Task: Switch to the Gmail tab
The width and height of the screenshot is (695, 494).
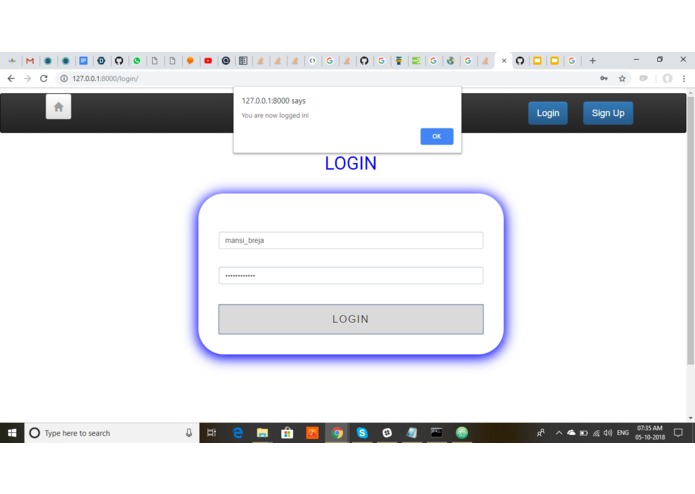Action: click(x=30, y=61)
